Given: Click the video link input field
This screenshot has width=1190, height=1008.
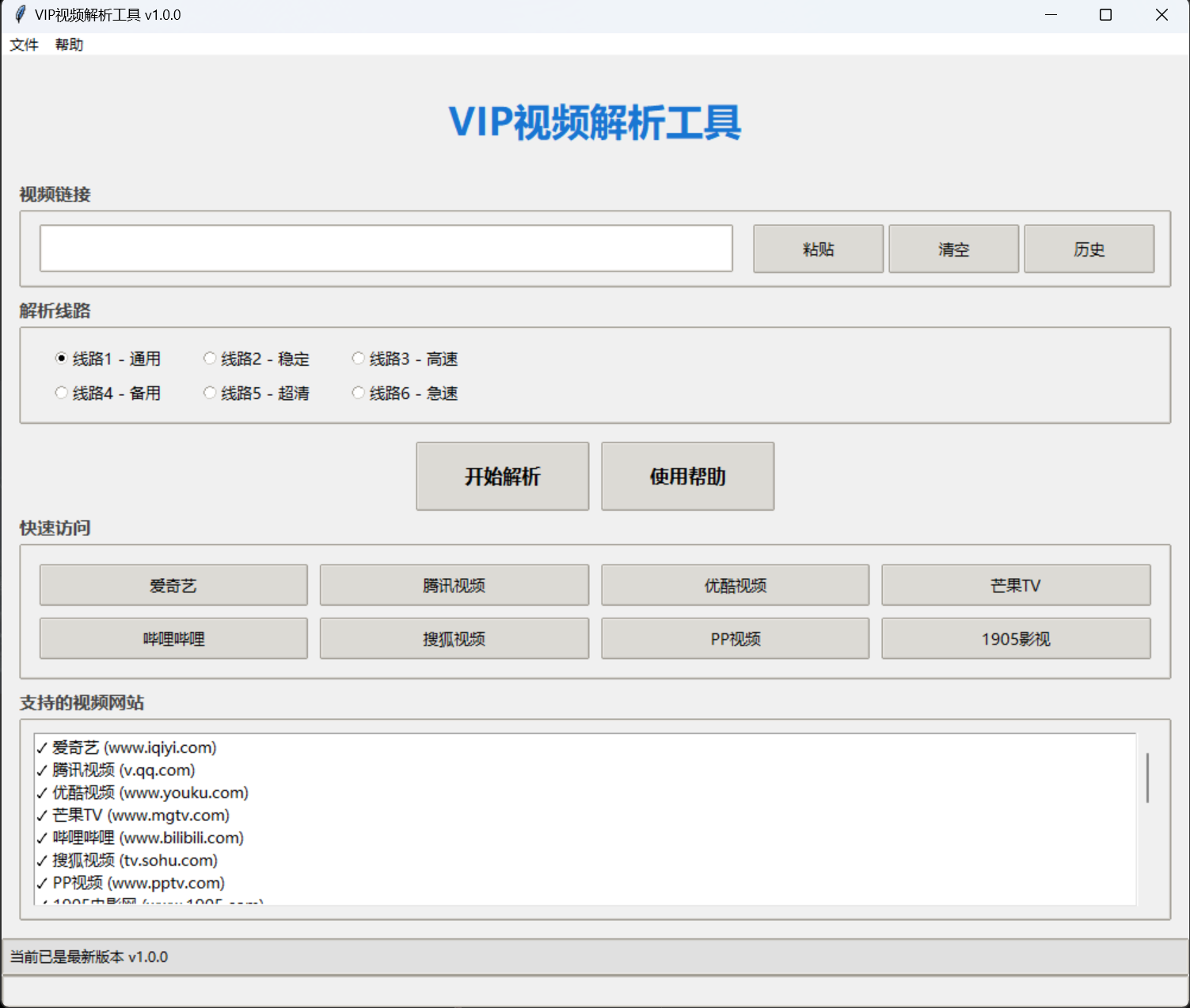Looking at the screenshot, I should (386, 248).
